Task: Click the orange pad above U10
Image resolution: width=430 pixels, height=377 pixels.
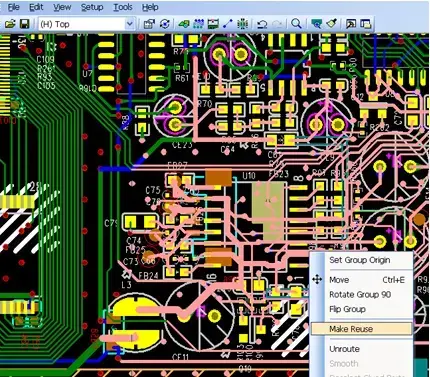Action: (218, 178)
